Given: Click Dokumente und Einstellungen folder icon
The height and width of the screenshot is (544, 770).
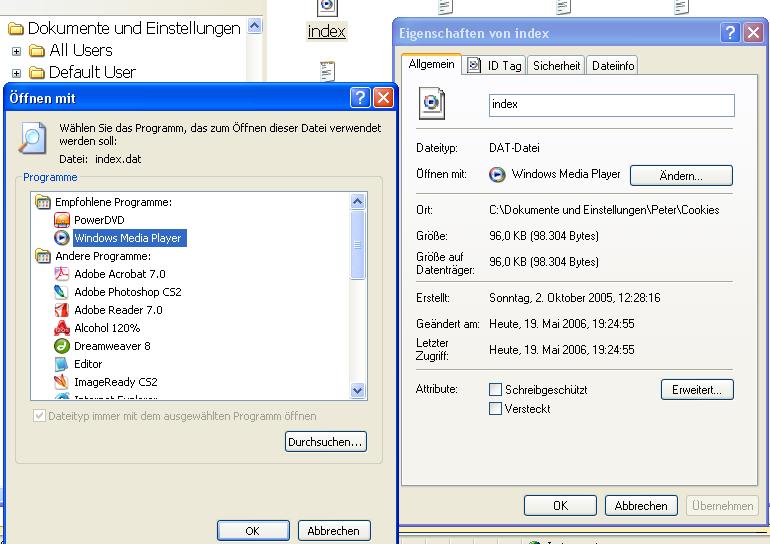Looking at the screenshot, I should (x=16, y=29).
